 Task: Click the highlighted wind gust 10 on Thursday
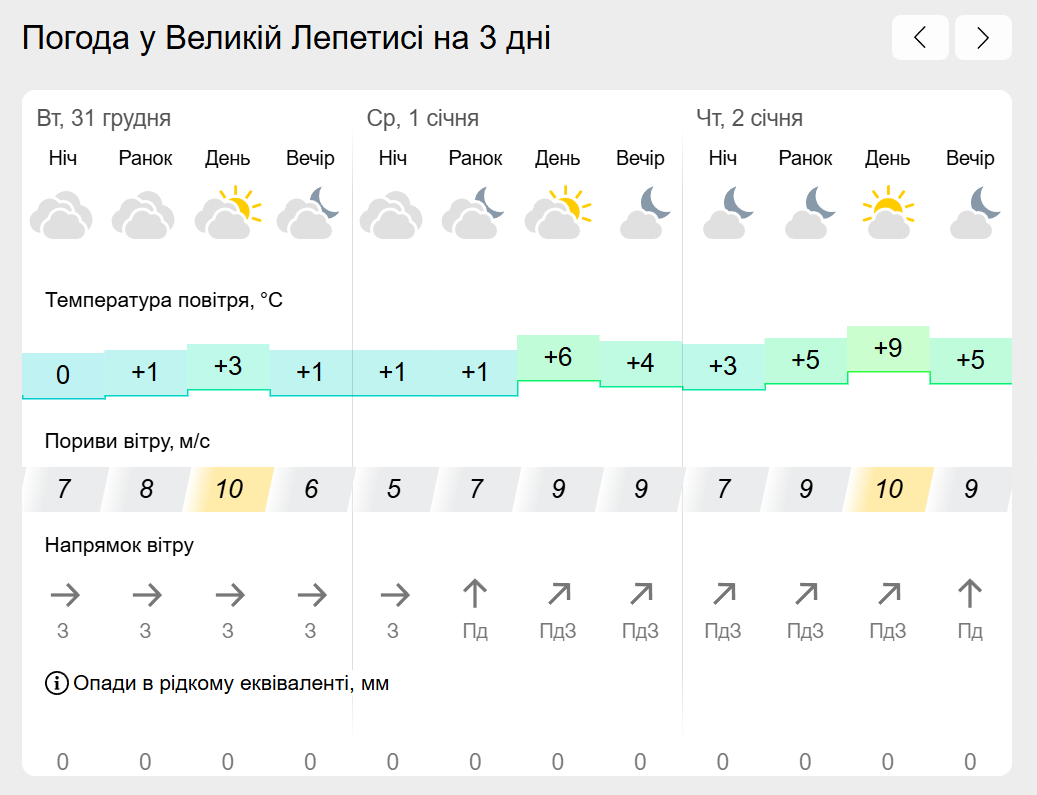pos(888,489)
